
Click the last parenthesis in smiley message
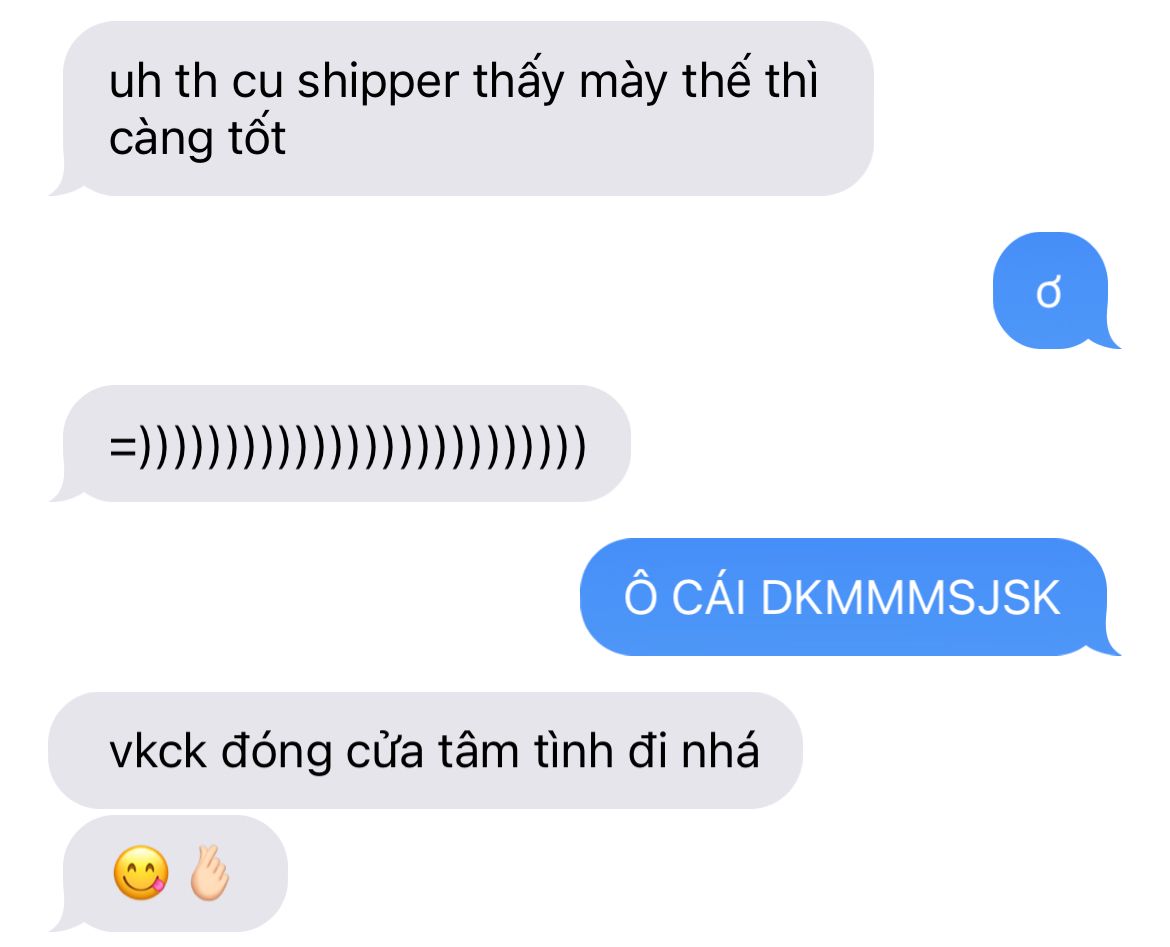[x=578, y=447]
